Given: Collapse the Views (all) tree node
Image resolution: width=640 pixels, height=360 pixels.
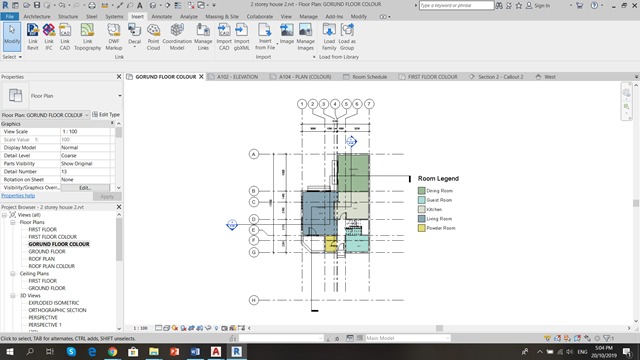Looking at the screenshot, I should click(x=4, y=215).
